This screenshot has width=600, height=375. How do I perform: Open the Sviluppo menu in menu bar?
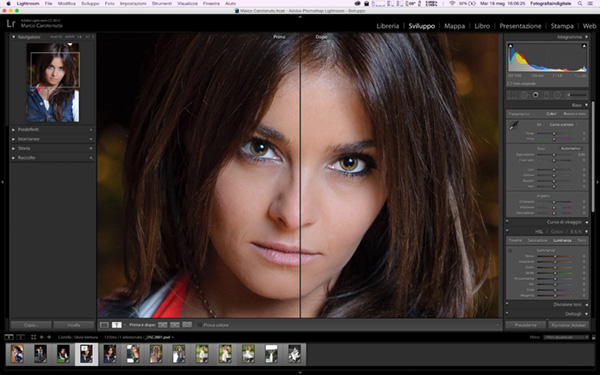pos(90,3)
